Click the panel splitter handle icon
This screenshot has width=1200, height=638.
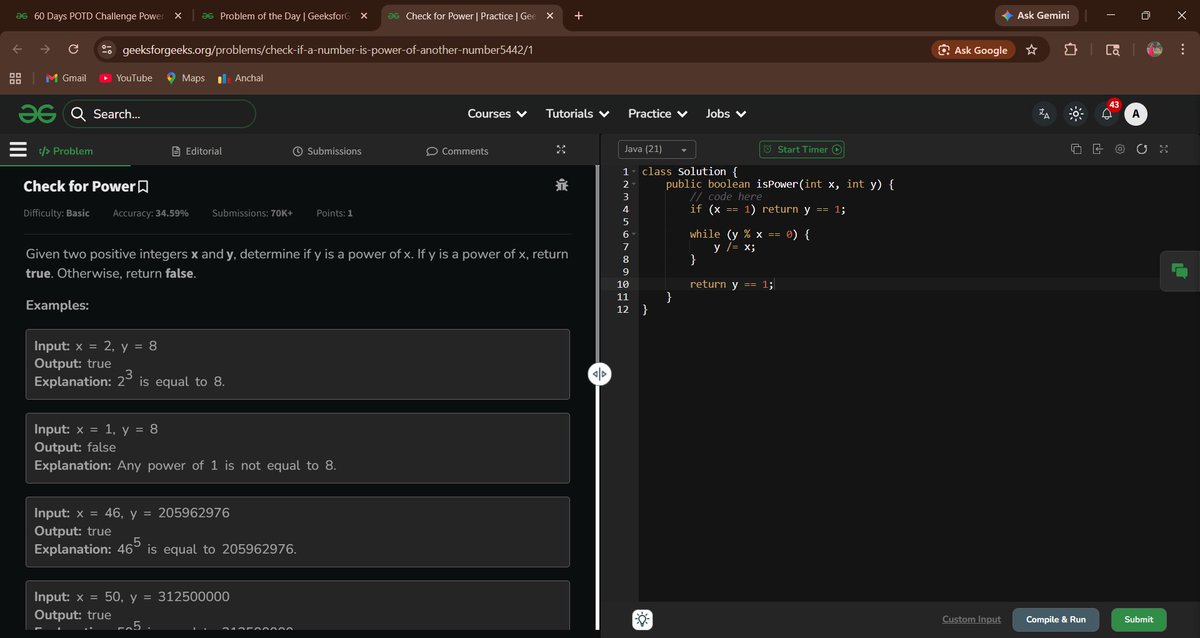point(599,375)
